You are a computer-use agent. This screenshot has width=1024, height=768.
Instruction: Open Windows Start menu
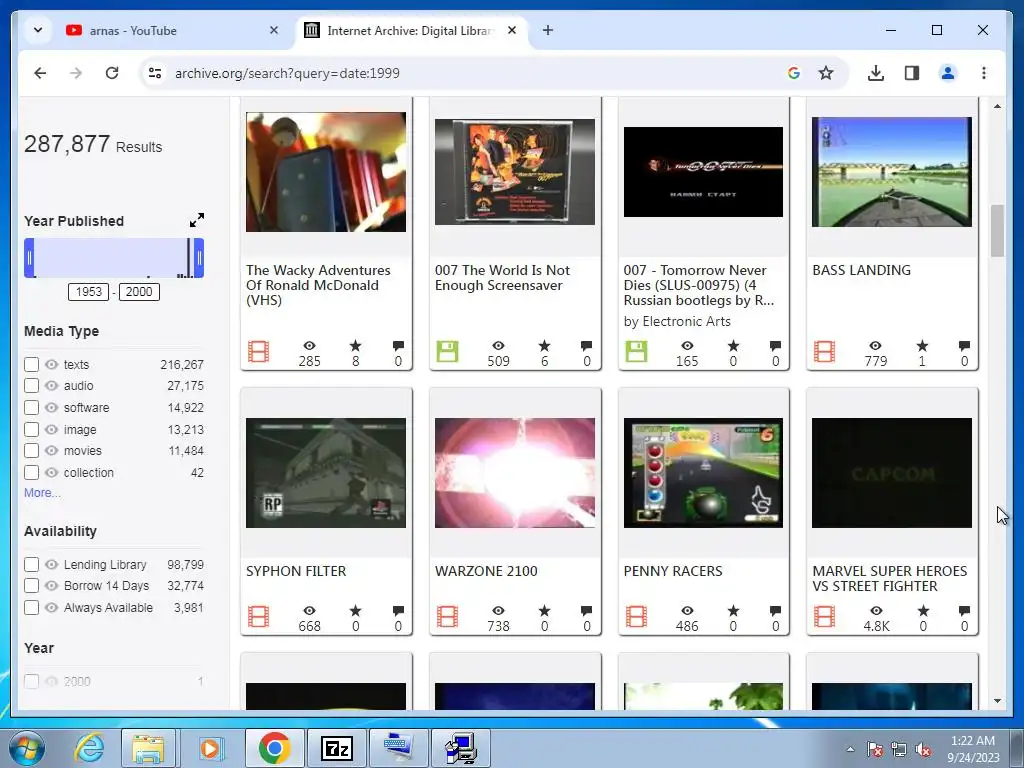(x=27, y=748)
